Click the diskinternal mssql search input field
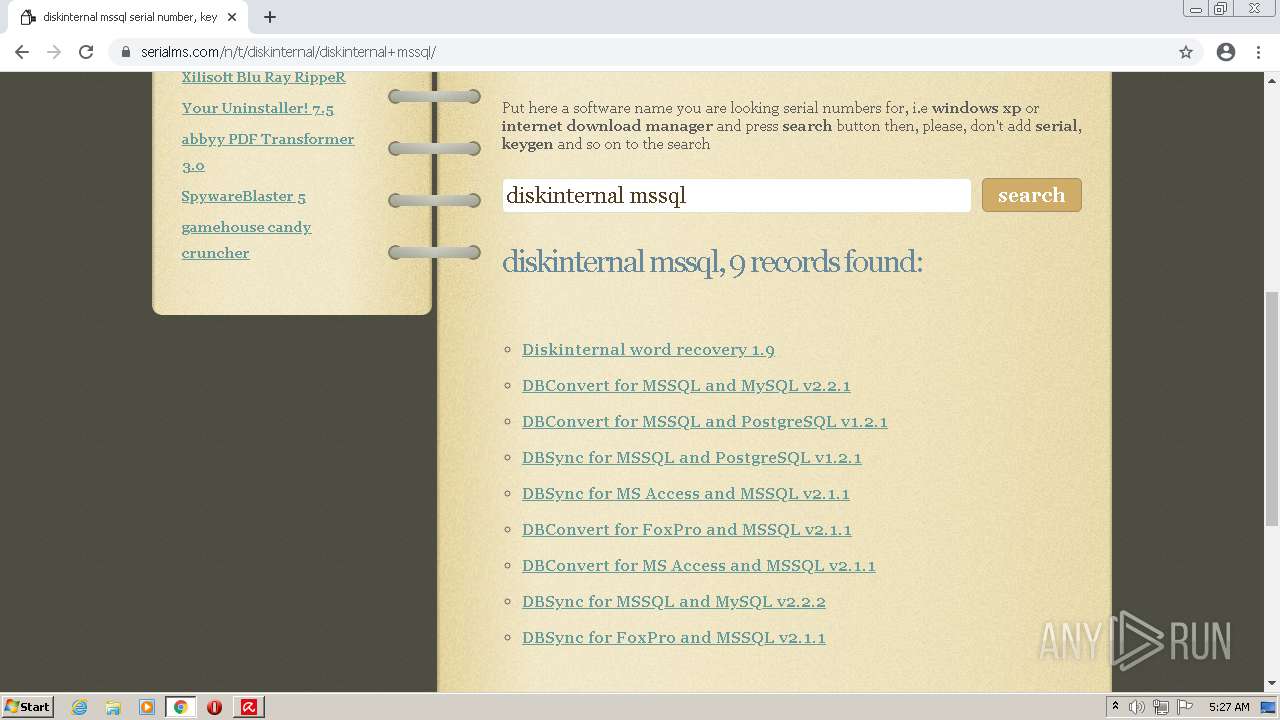 point(736,195)
